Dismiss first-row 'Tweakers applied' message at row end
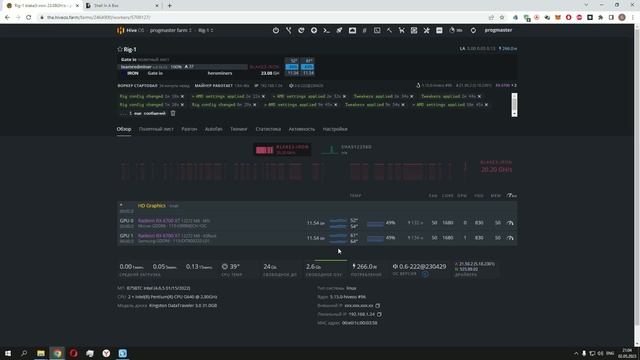Image resolution: width=640 pixels, height=360 pixels. pos(479,96)
